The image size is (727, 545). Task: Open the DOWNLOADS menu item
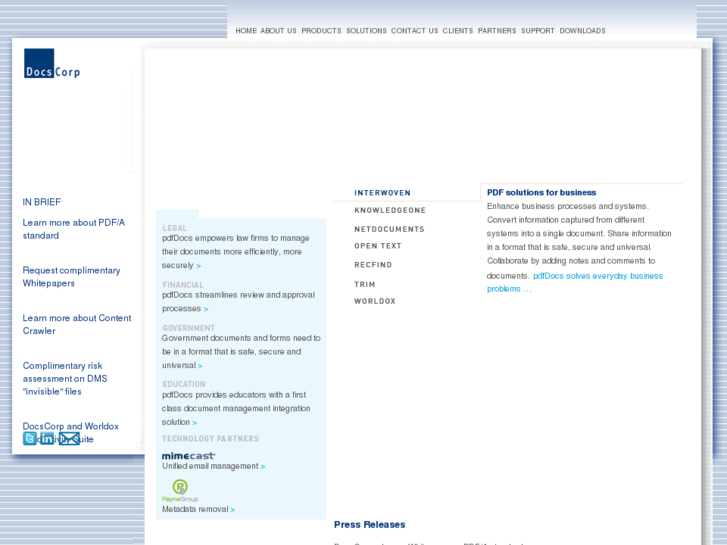click(x=582, y=31)
